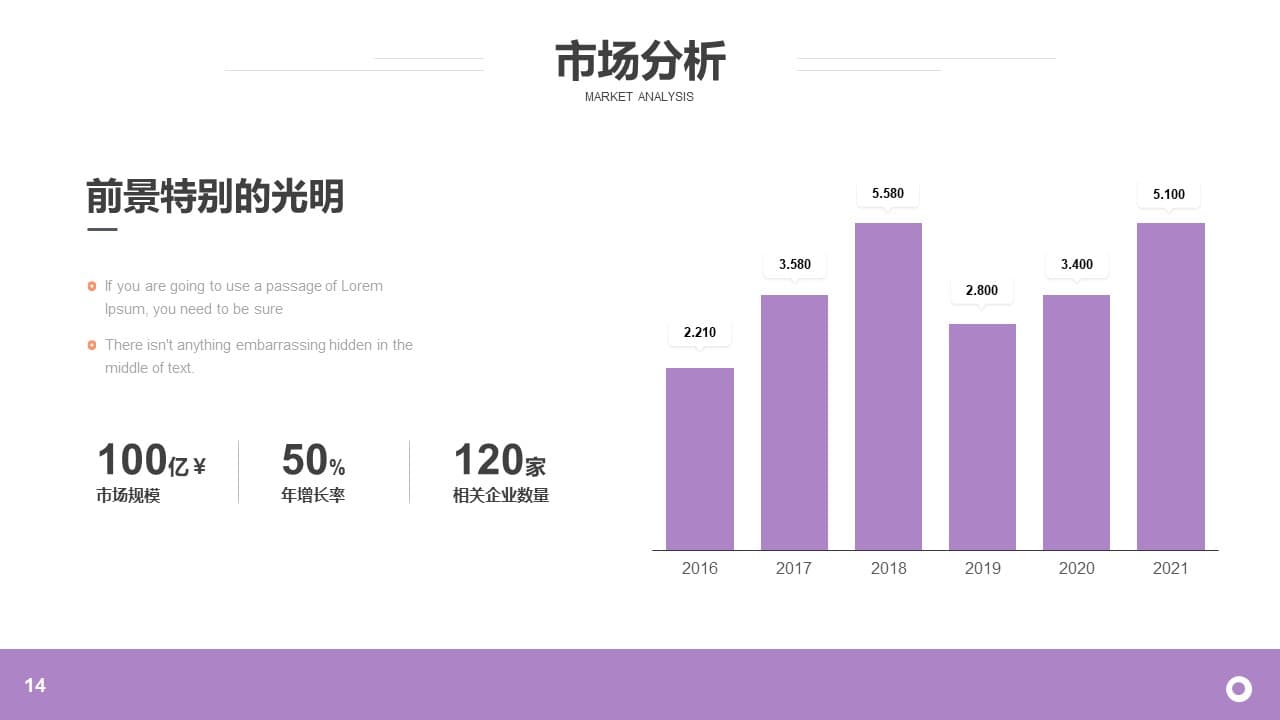Click the orange bullet before 'There isn't anything'
The width and height of the screenshot is (1280, 720).
tap(92, 345)
